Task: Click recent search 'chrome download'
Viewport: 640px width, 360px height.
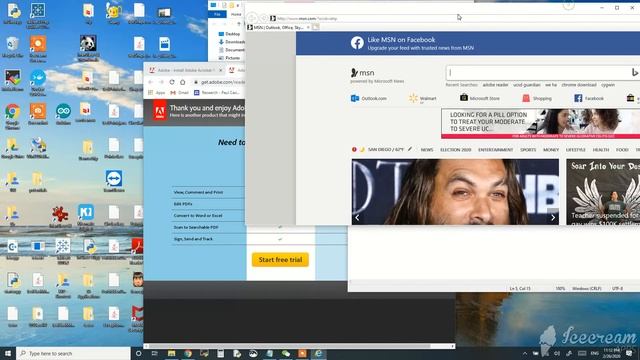Action: (x=579, y=85)
